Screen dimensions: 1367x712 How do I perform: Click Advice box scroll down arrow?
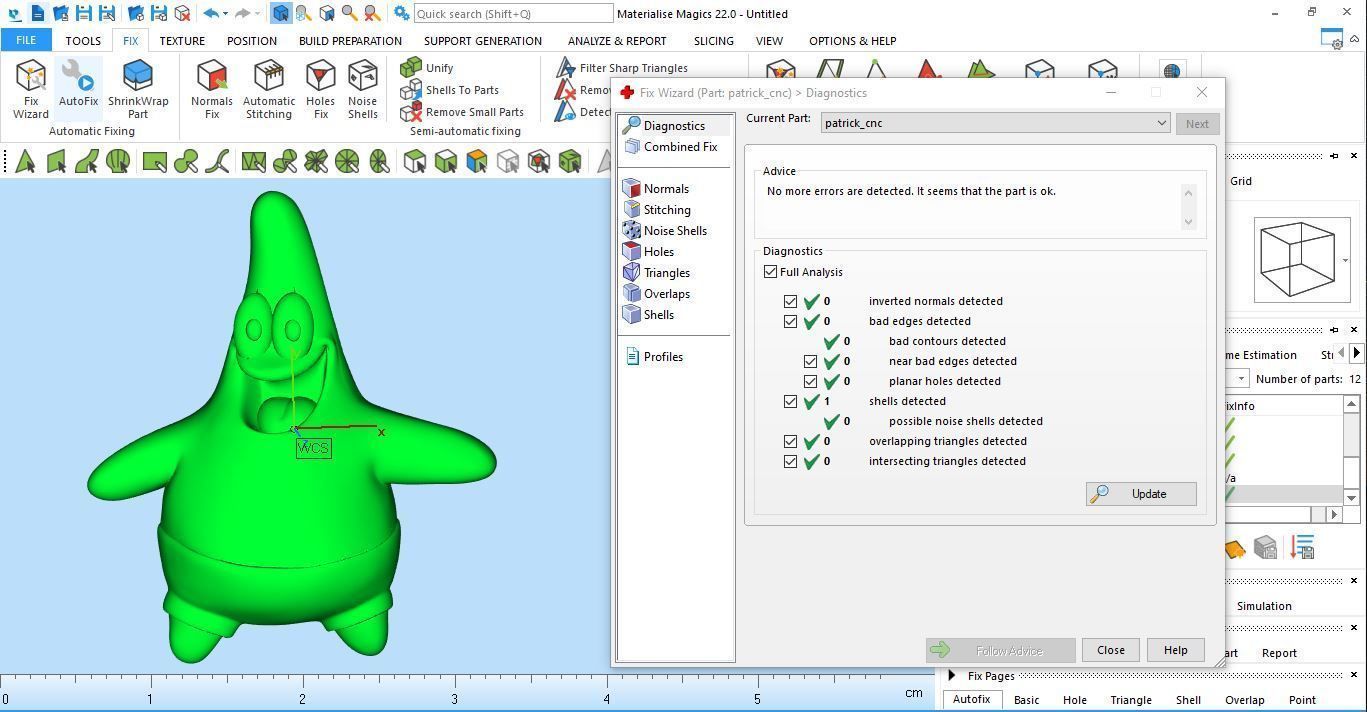point(1188,222)
